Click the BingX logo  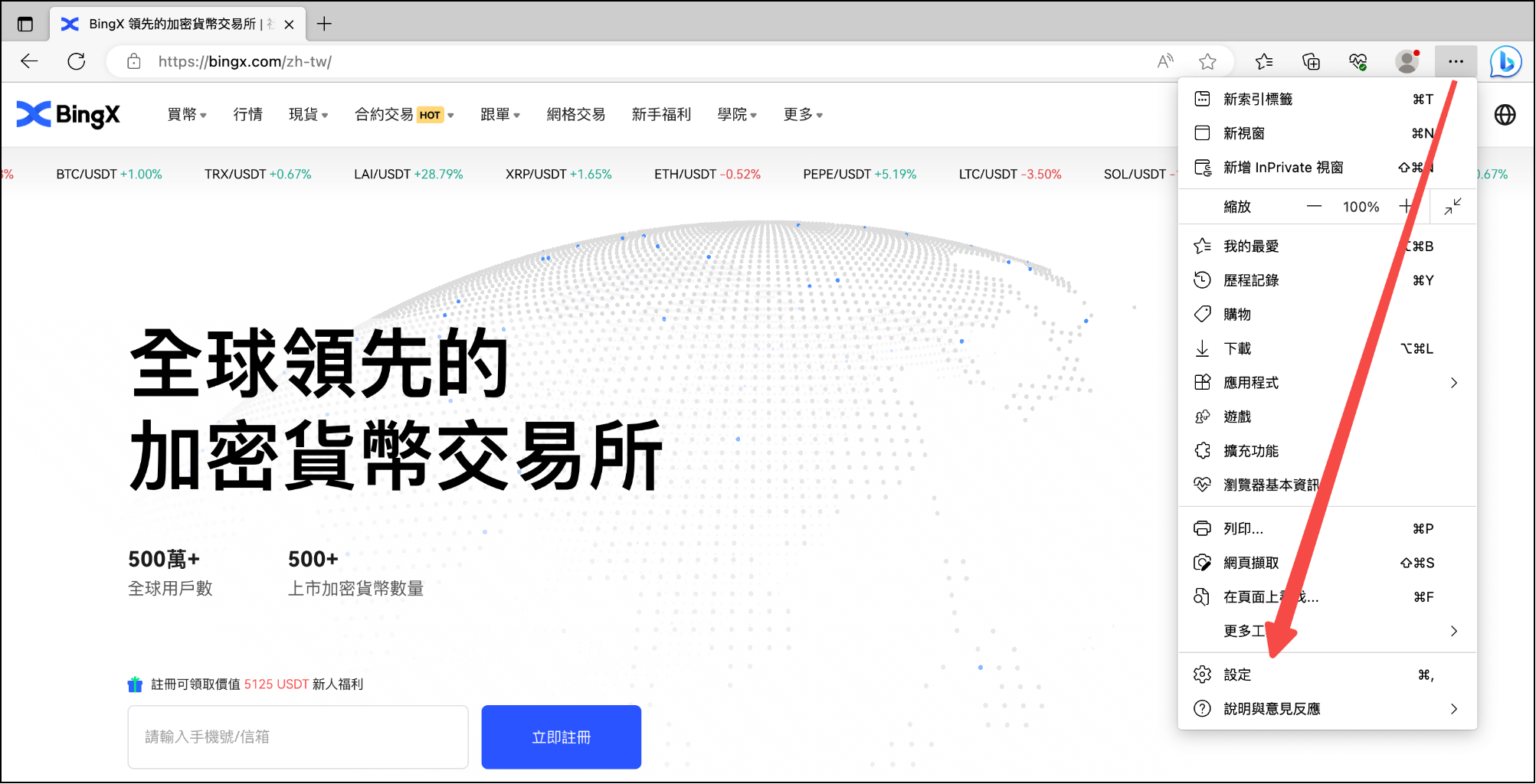click(68, 115)
